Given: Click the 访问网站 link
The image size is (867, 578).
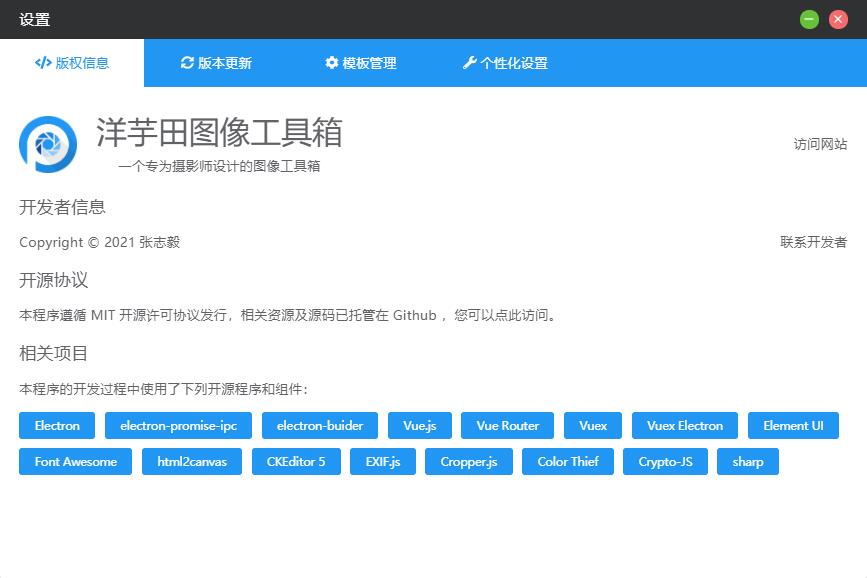Looking at the screenshot, I should (820, 144).
